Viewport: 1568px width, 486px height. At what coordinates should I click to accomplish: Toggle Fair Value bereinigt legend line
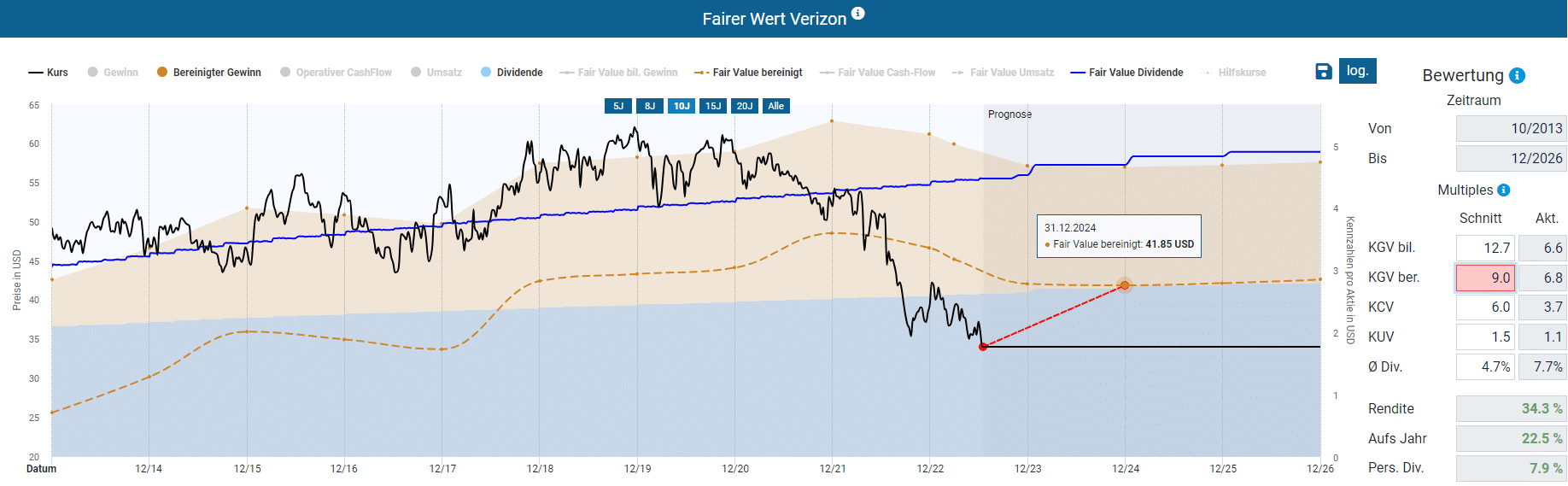tap(749, 73)
